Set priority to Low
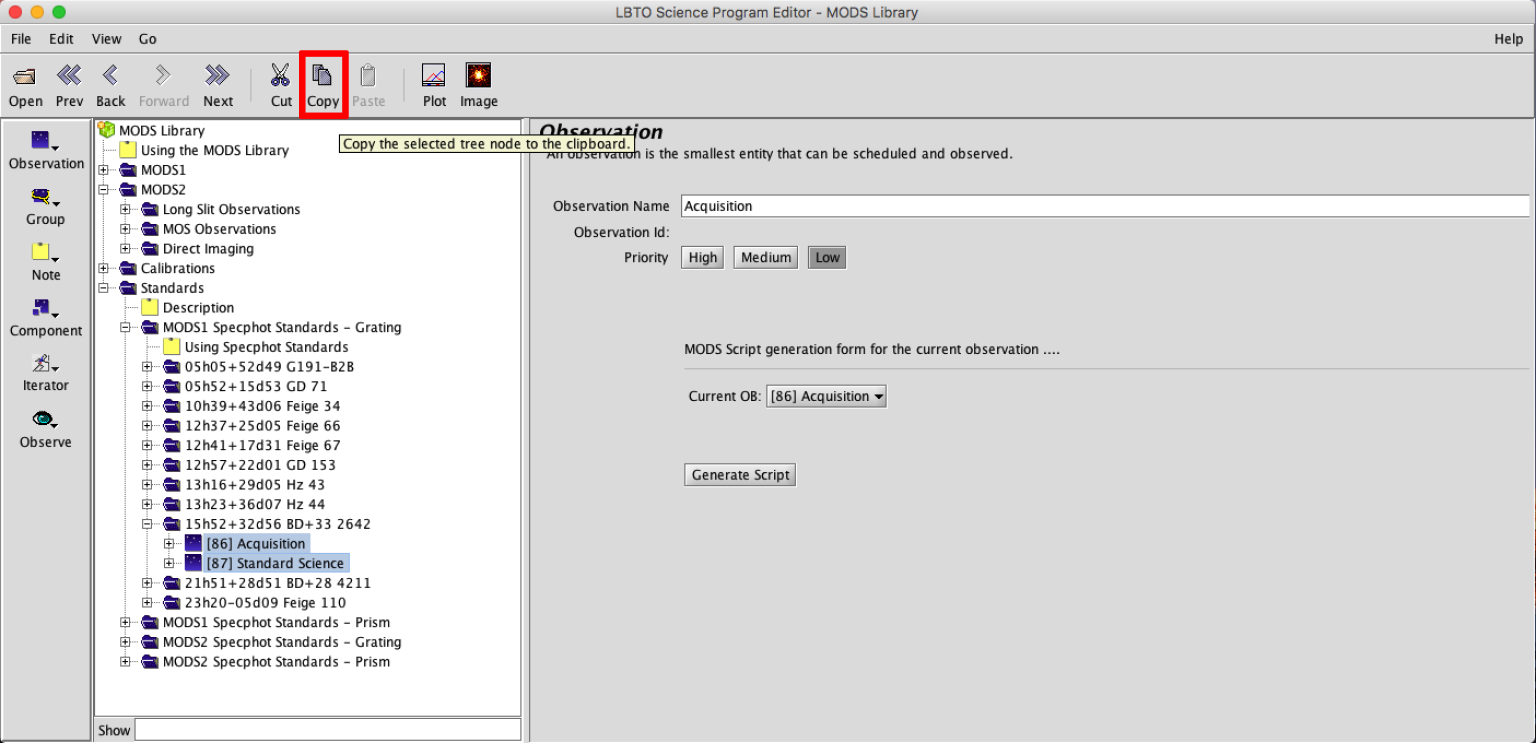 (827, 258)
